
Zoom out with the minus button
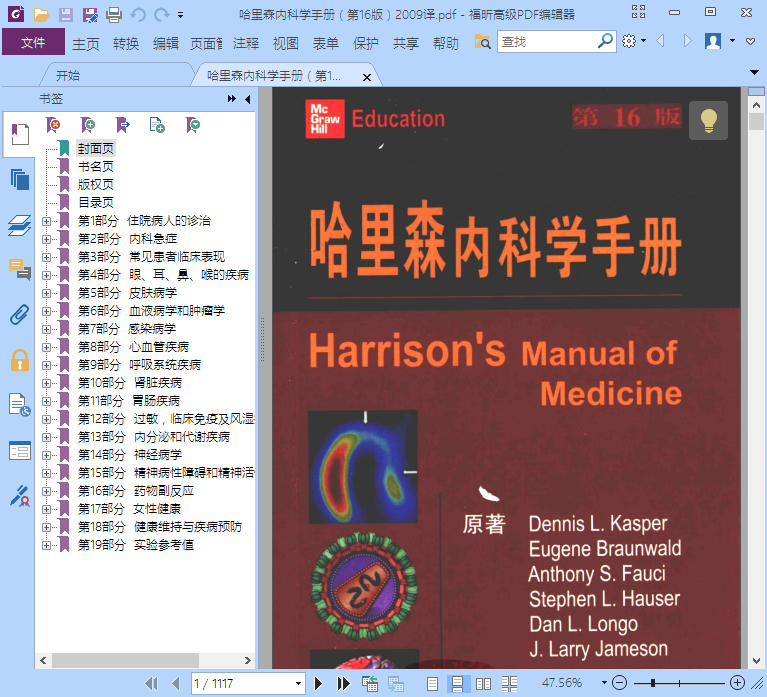pyautogui.click(x=619, y=683)
